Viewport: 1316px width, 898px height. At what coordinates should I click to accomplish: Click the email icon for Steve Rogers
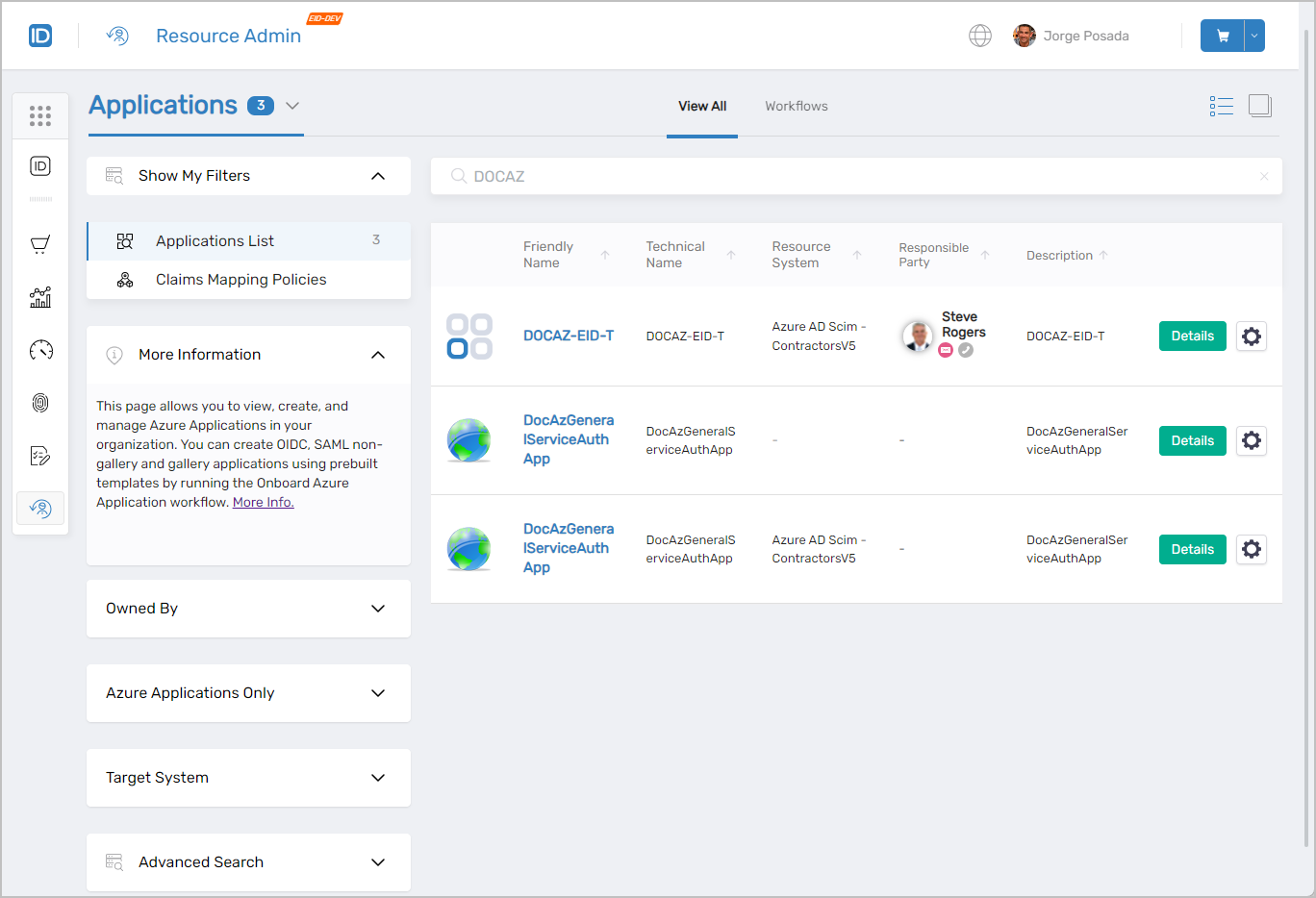(945, 349)
